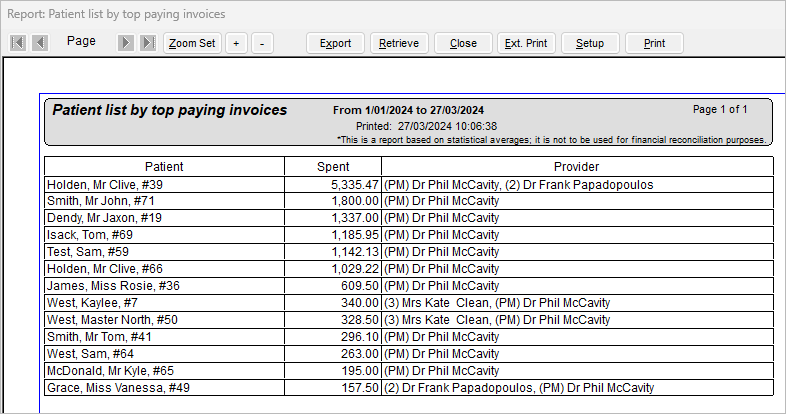
Task: Click the 1,800.00 spent amount
Action: (354, 201)
